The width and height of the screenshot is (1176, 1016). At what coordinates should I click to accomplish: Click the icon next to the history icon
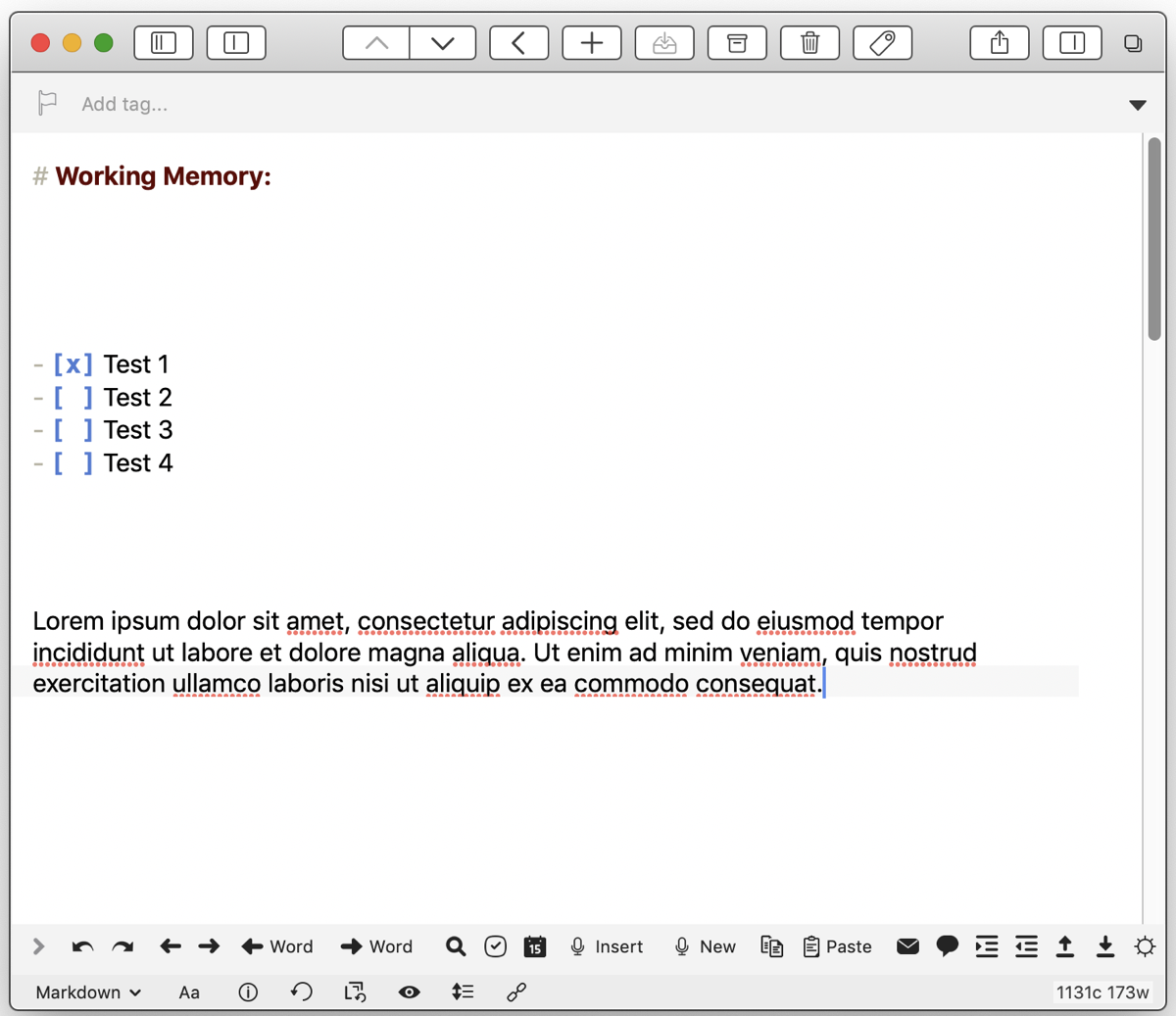coord(355,992)
